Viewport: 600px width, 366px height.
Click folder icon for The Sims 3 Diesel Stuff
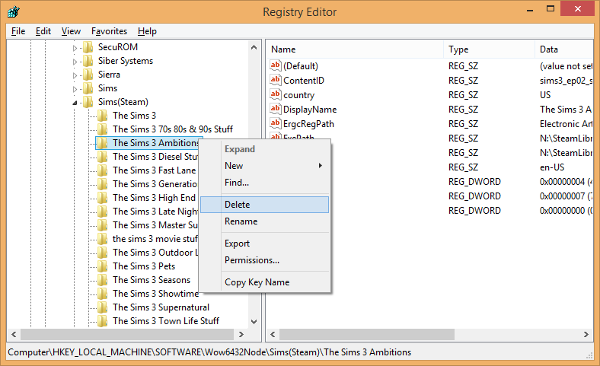102,157
